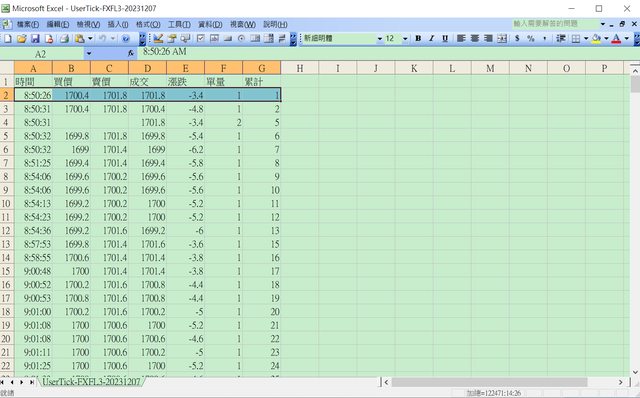Click the Print toolbar icon
The height and width of the screenshot is (398, 640).
(64, 38)
